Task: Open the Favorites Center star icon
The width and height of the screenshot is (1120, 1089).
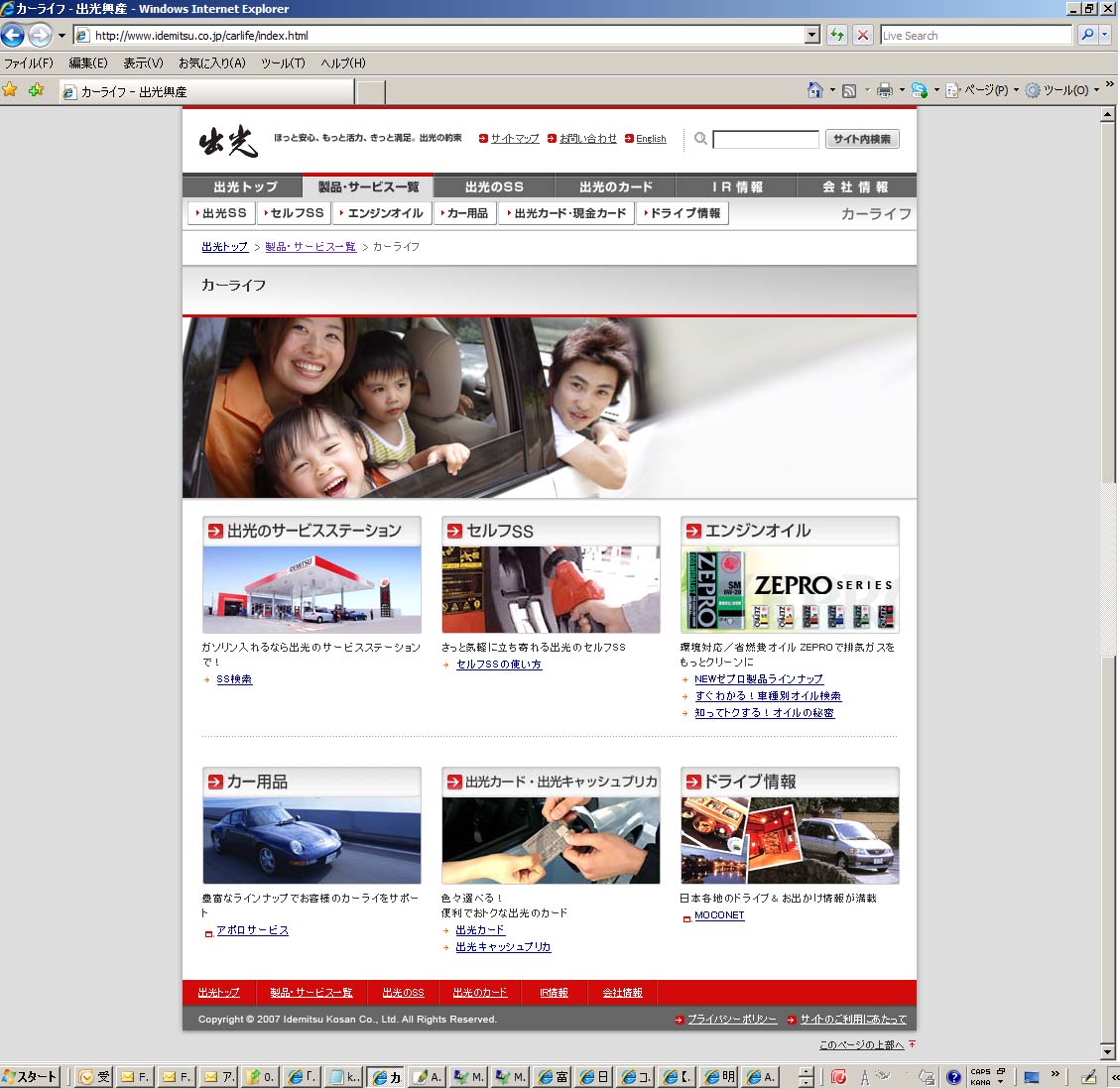Action: click(10, 90)
